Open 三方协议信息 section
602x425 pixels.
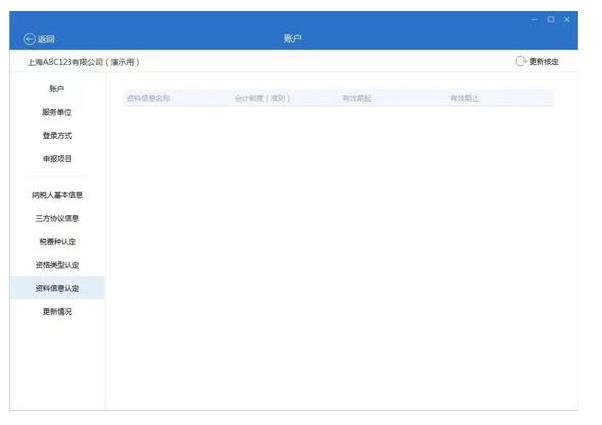(57, 218)
